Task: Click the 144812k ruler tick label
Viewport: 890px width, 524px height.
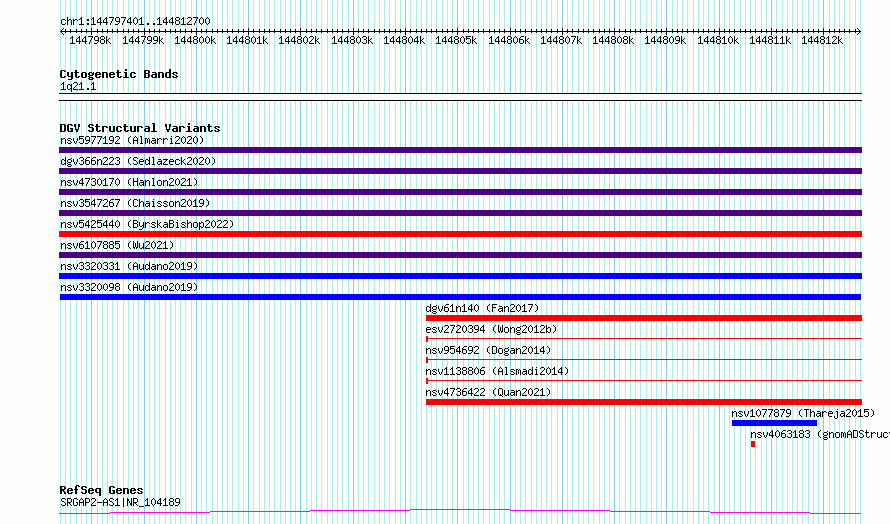Action: 822,40
